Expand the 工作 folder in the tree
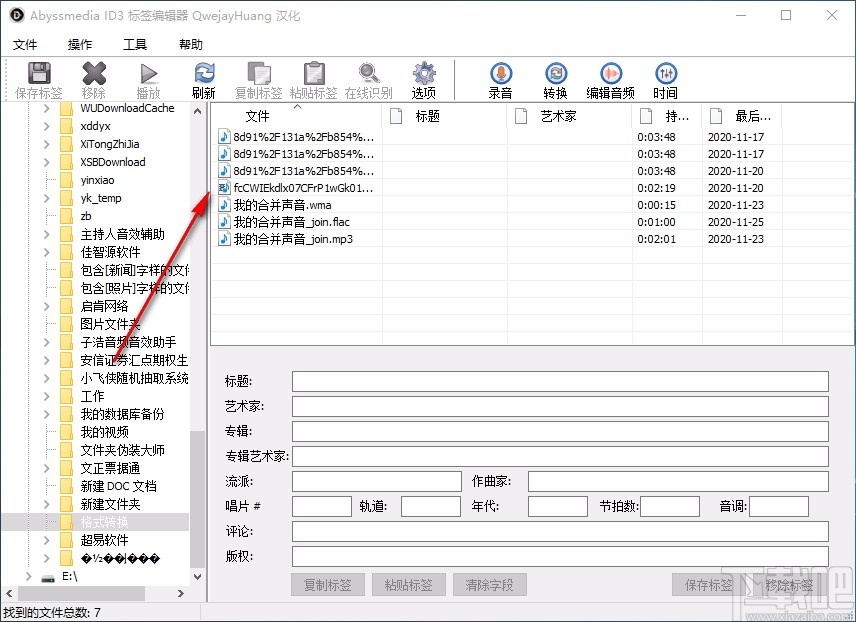856x622 pixels. coord(47,396)
